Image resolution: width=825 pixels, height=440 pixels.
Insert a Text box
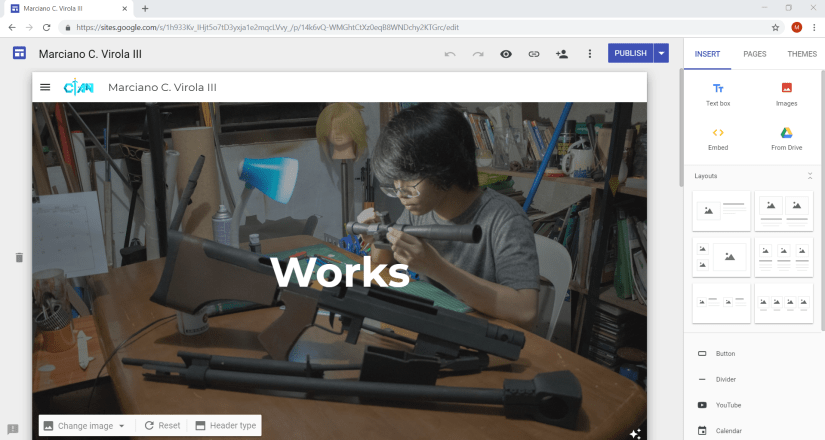pyautogui.click(x=718, y=94)
